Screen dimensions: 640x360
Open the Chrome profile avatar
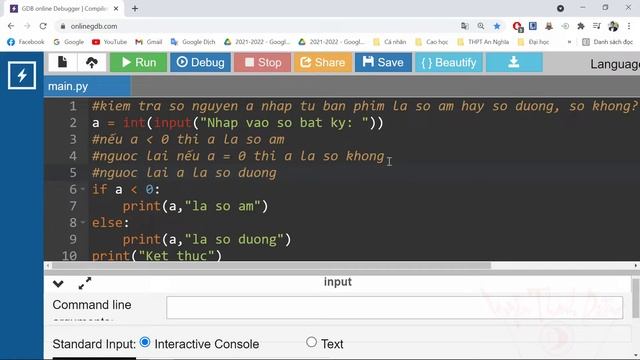(613, 26)
